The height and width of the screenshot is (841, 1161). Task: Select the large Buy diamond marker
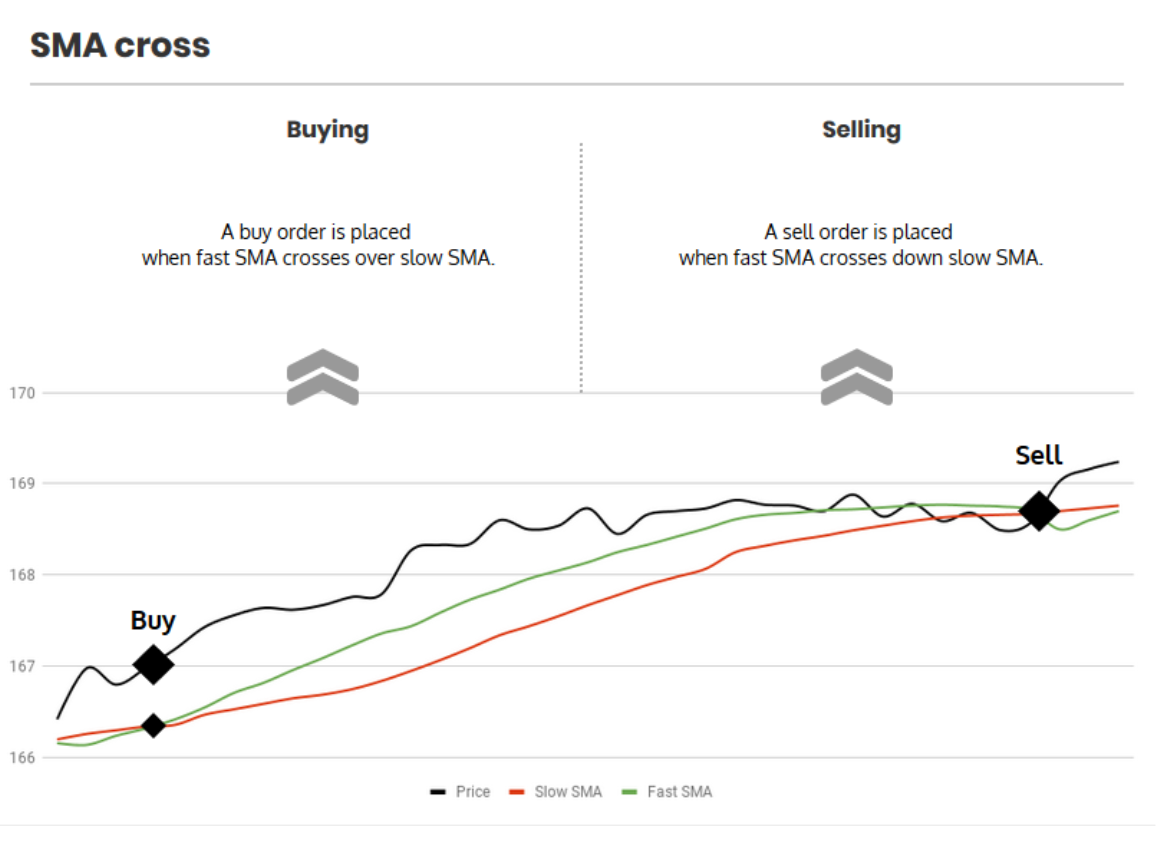click(x=153, y=664)
